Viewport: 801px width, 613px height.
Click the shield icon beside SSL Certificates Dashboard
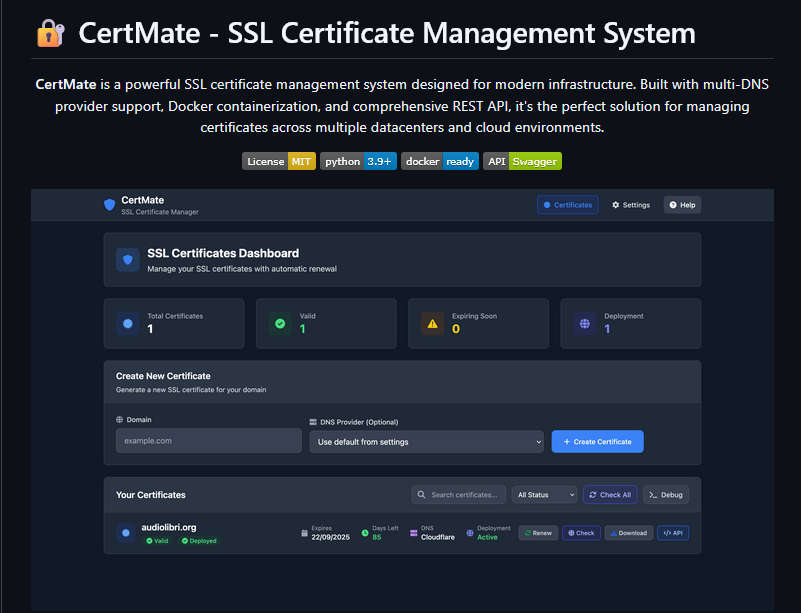128,260
